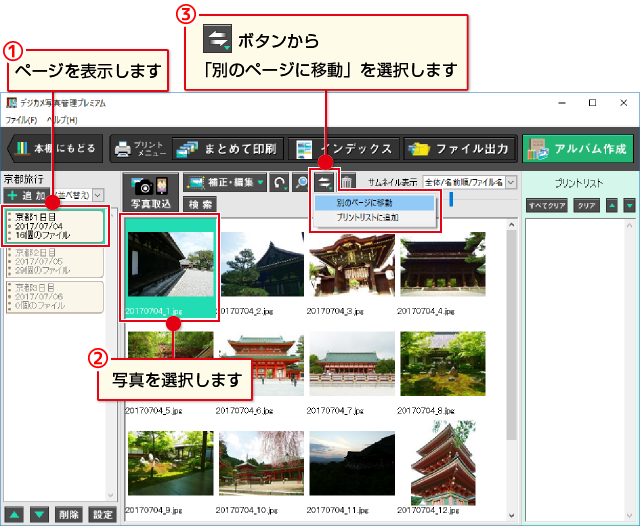
Task: Select thumbnail 20170704_9.jpg
Action: click(170, 463)
